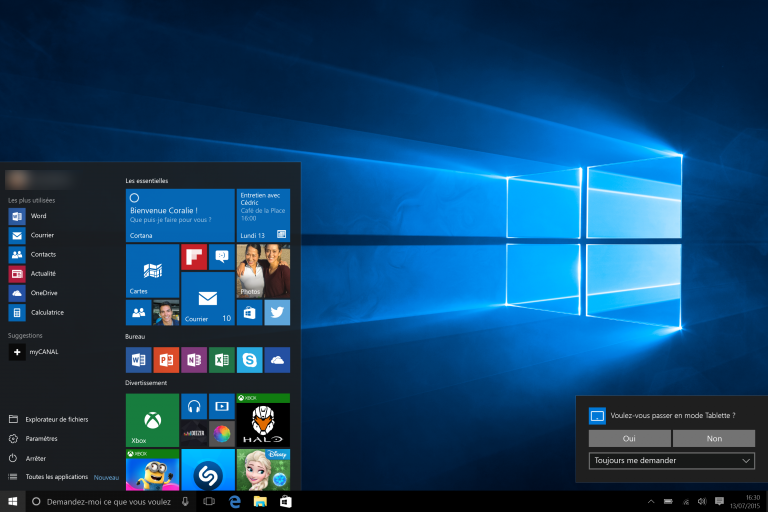Viewport: 768px width, 512px height.
Task: Open the Cartes maps tile
Action: (x=152, y=270)
